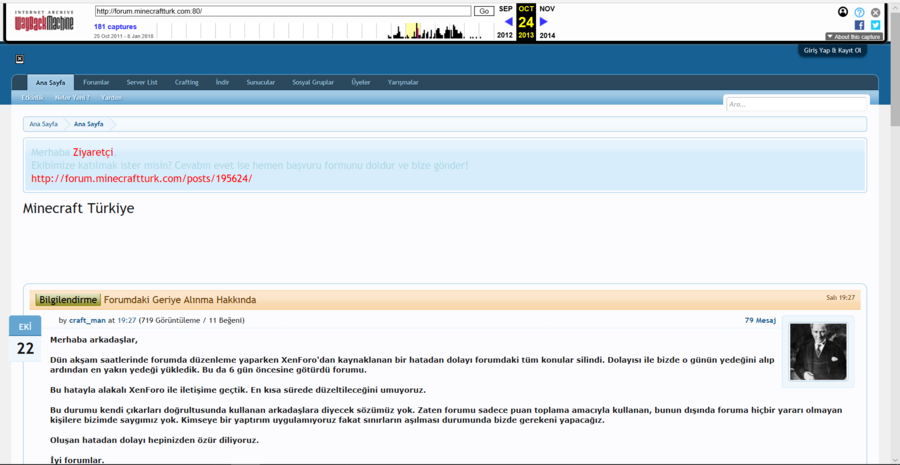Select the Ana Sayfa navigation tab
Viewport: 900px width, 465px height.
coord(51,82)
